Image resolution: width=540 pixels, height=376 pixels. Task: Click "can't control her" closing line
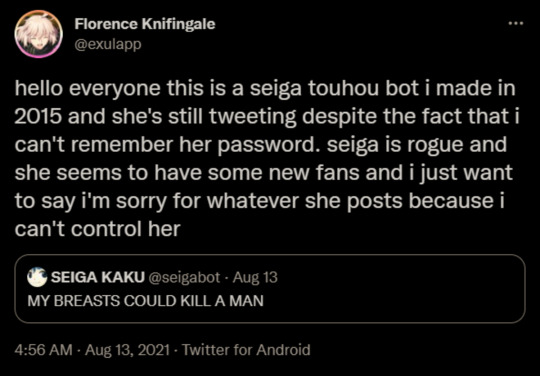point(97,229)
